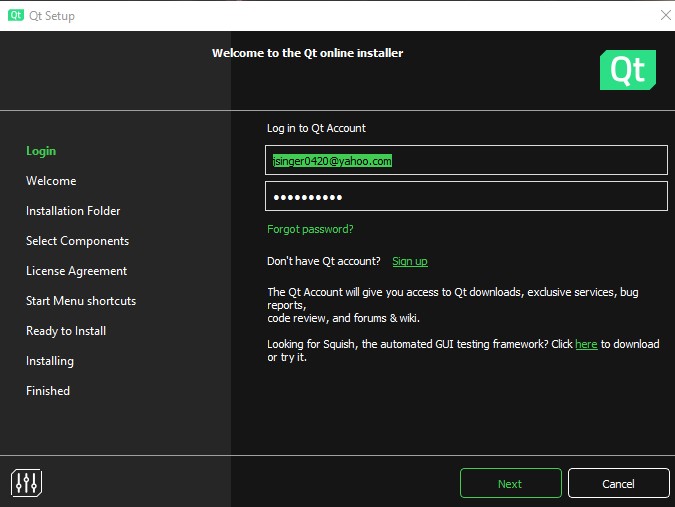Select the Start Menu shortcuts step
Screen dimensions: 675x507
click(x=81, y=301)
